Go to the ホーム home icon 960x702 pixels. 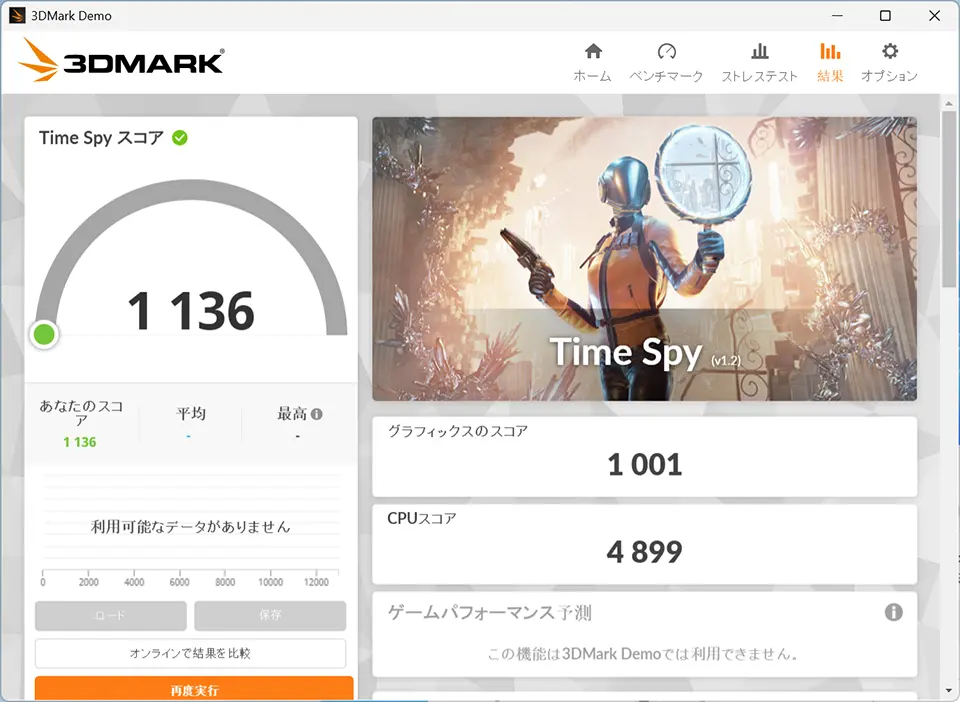tap(593, 51)
